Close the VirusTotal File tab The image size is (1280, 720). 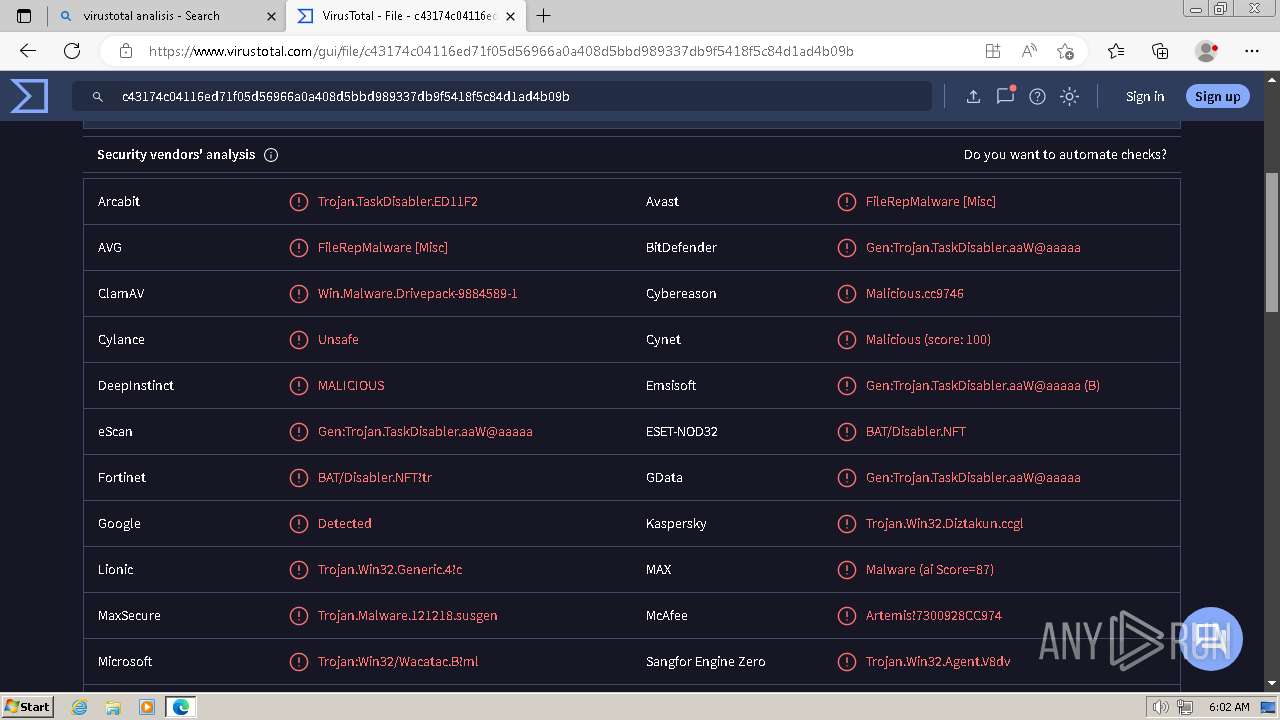pos(510,16)
